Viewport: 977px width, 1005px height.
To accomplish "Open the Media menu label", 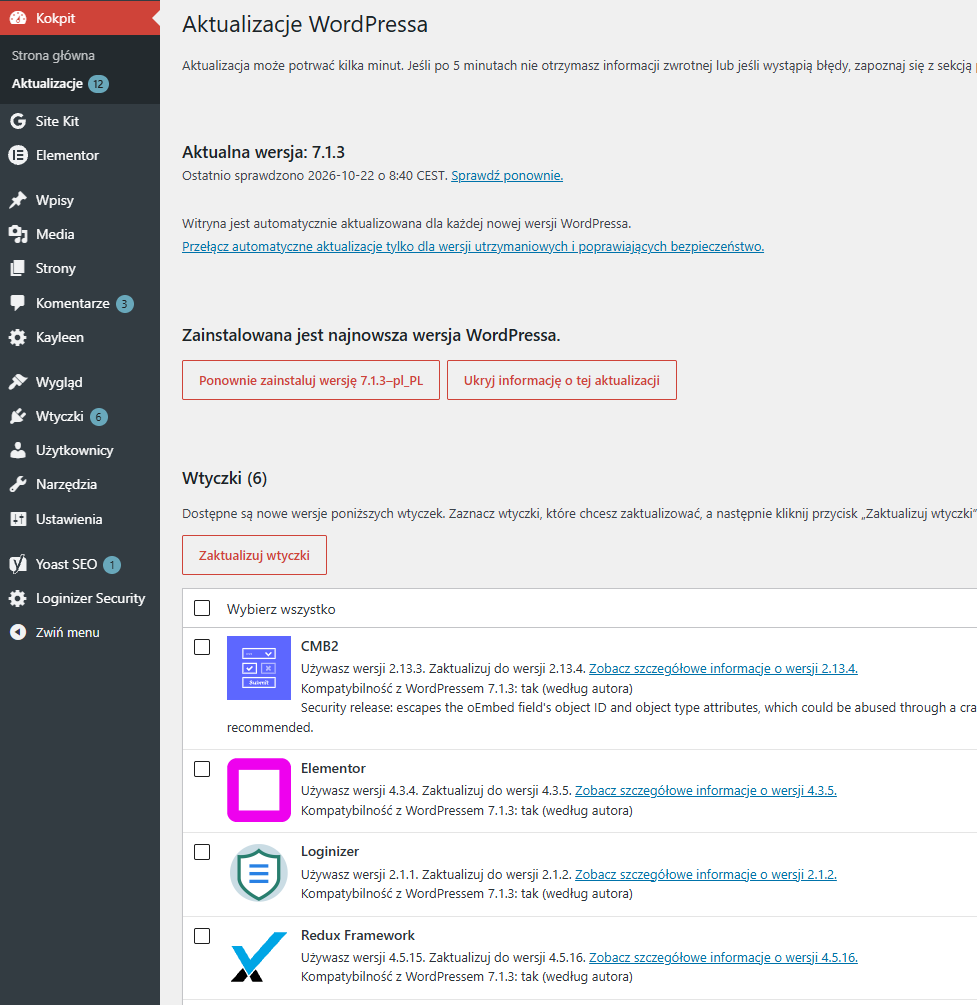I will [x=55, y=235].
